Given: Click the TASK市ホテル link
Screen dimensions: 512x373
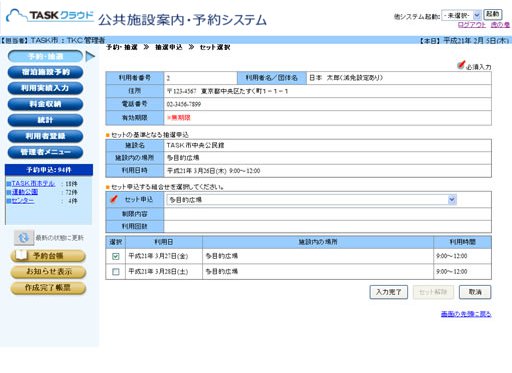Looking at the screenshot, I should coord(33,184).
